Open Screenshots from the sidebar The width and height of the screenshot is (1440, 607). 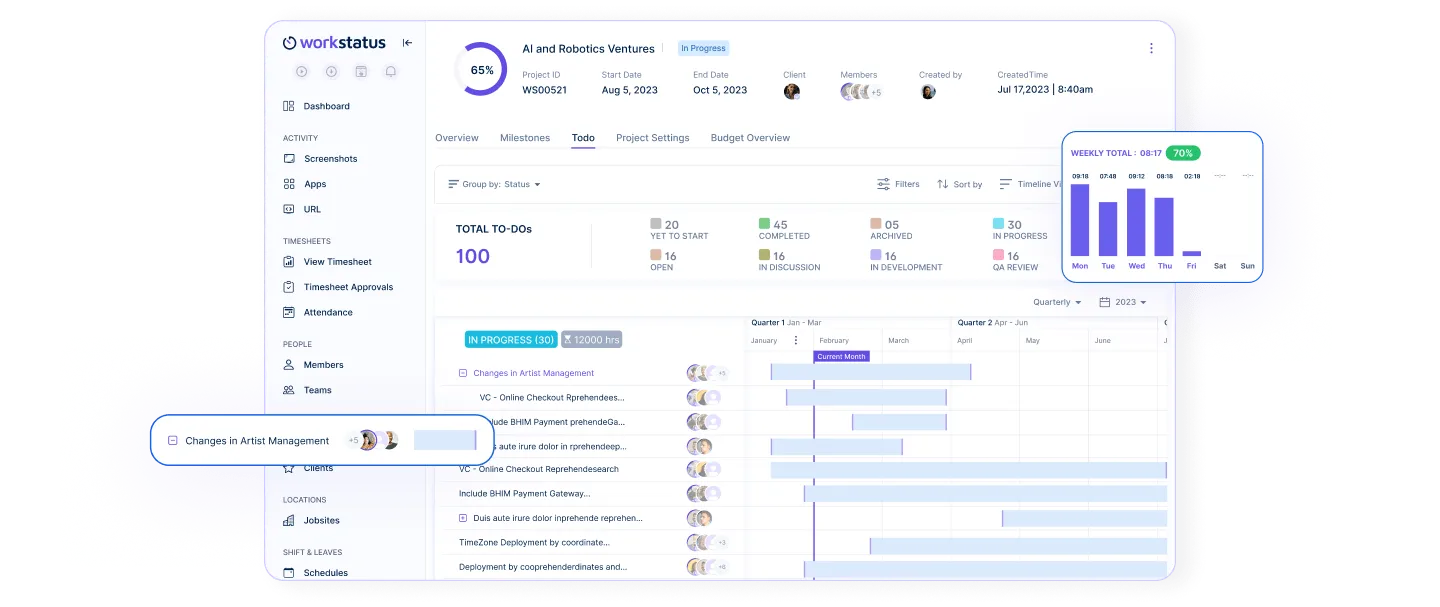point(330,159)
